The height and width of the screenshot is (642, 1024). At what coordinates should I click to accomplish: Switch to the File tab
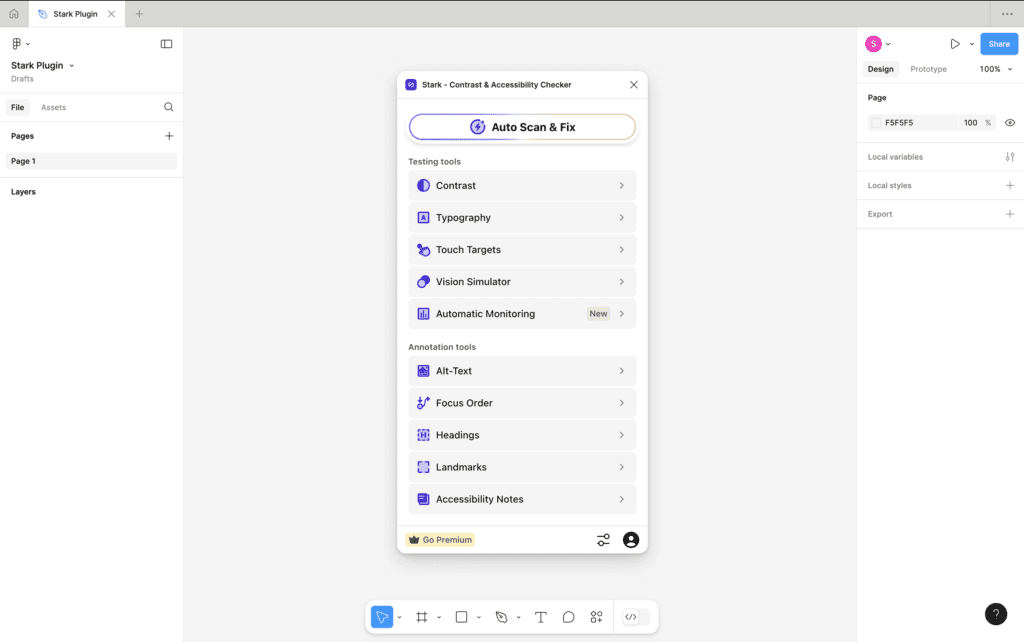[18, 107]
